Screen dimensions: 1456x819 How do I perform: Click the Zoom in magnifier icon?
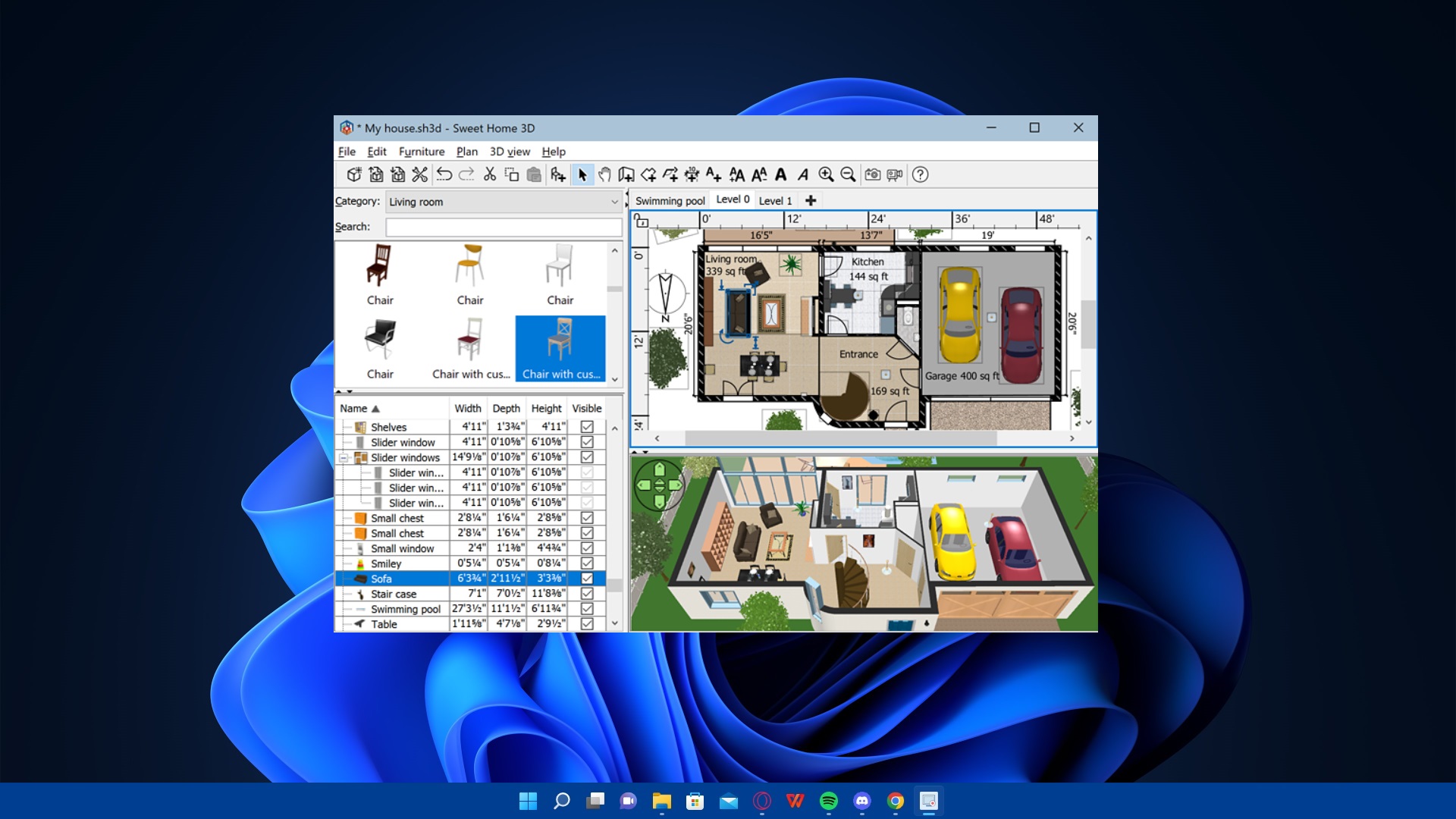click(826, 174)
